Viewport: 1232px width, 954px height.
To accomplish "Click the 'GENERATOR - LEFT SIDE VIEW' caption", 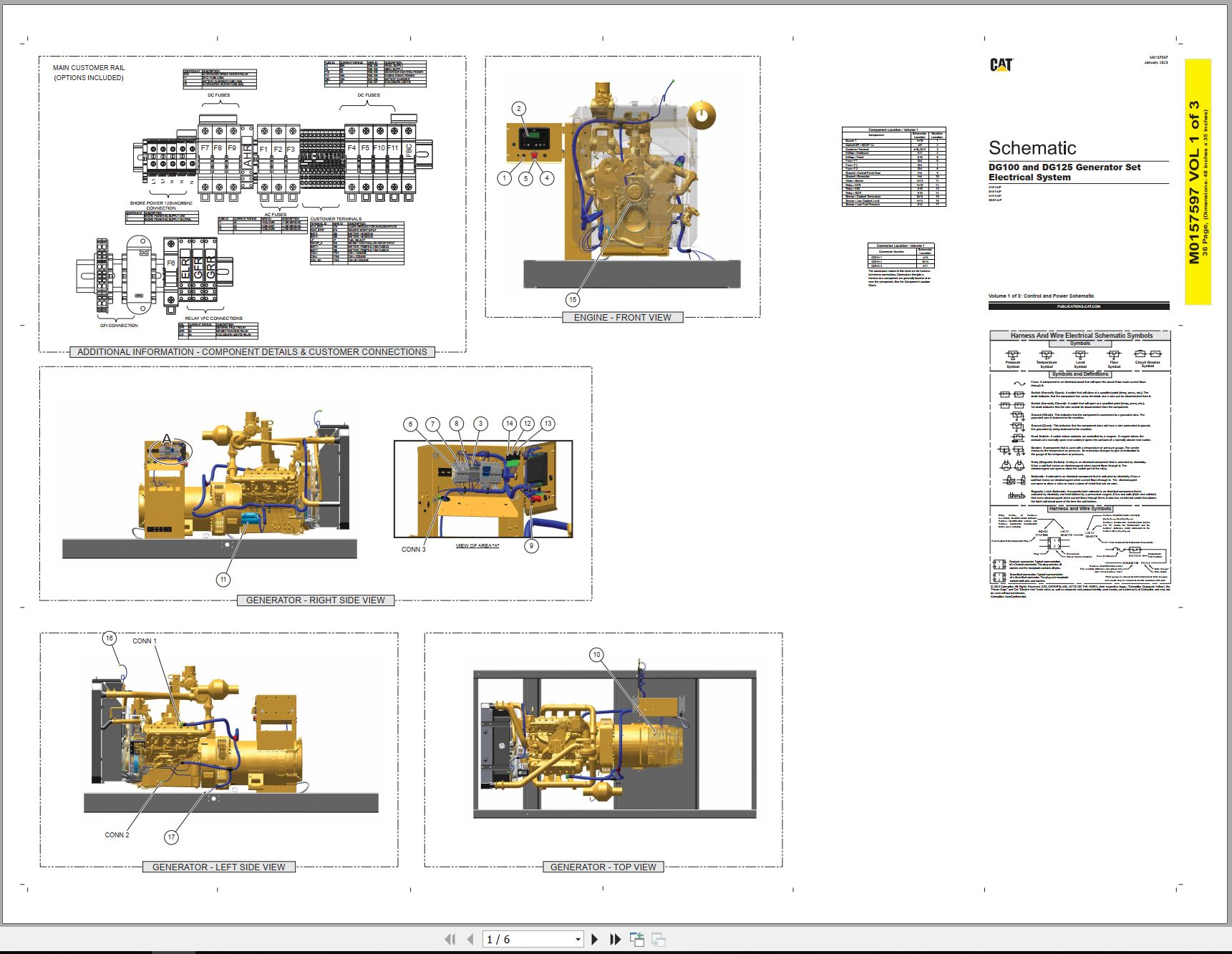I will [218, 867].
